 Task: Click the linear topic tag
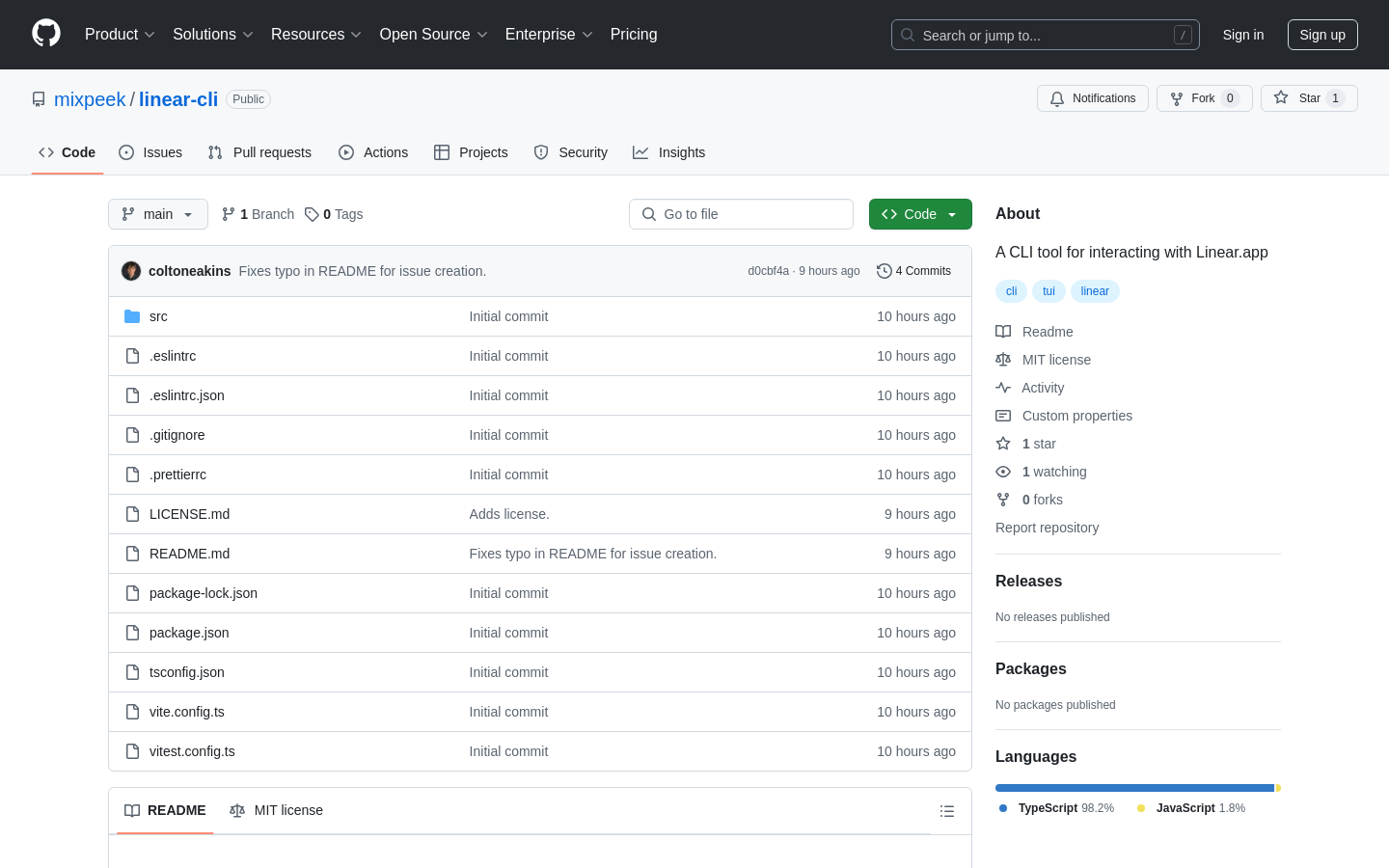1095,291
